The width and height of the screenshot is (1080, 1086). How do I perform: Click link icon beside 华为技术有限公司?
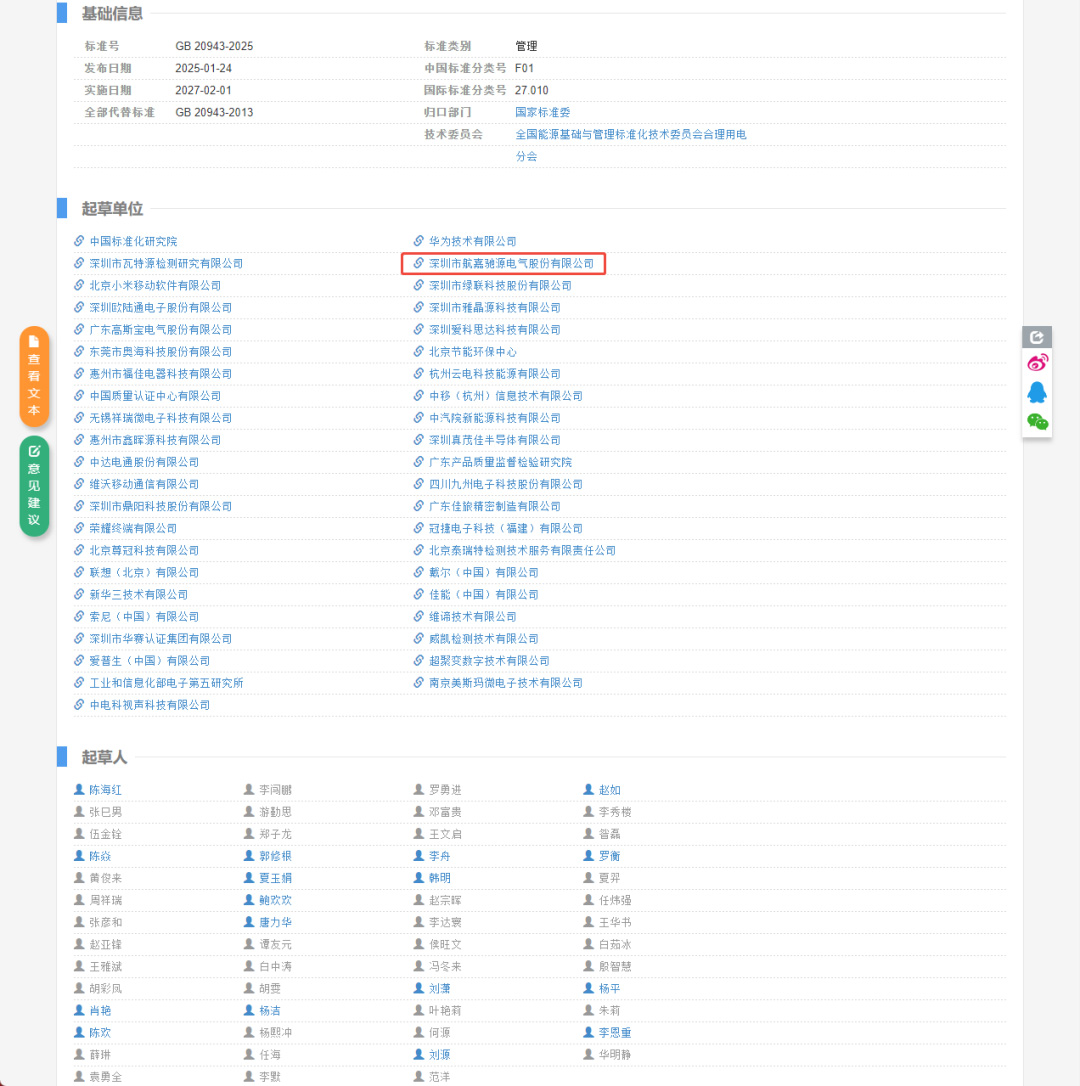(420, 241)
